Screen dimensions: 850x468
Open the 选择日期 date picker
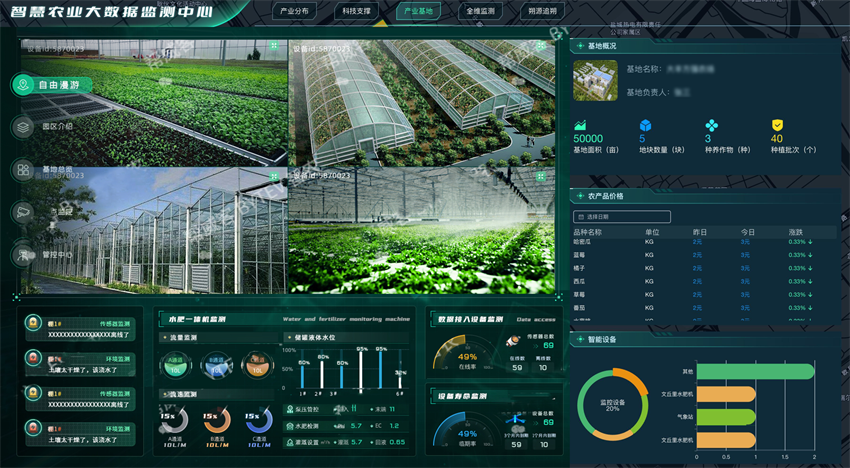(x=622, y=217)
